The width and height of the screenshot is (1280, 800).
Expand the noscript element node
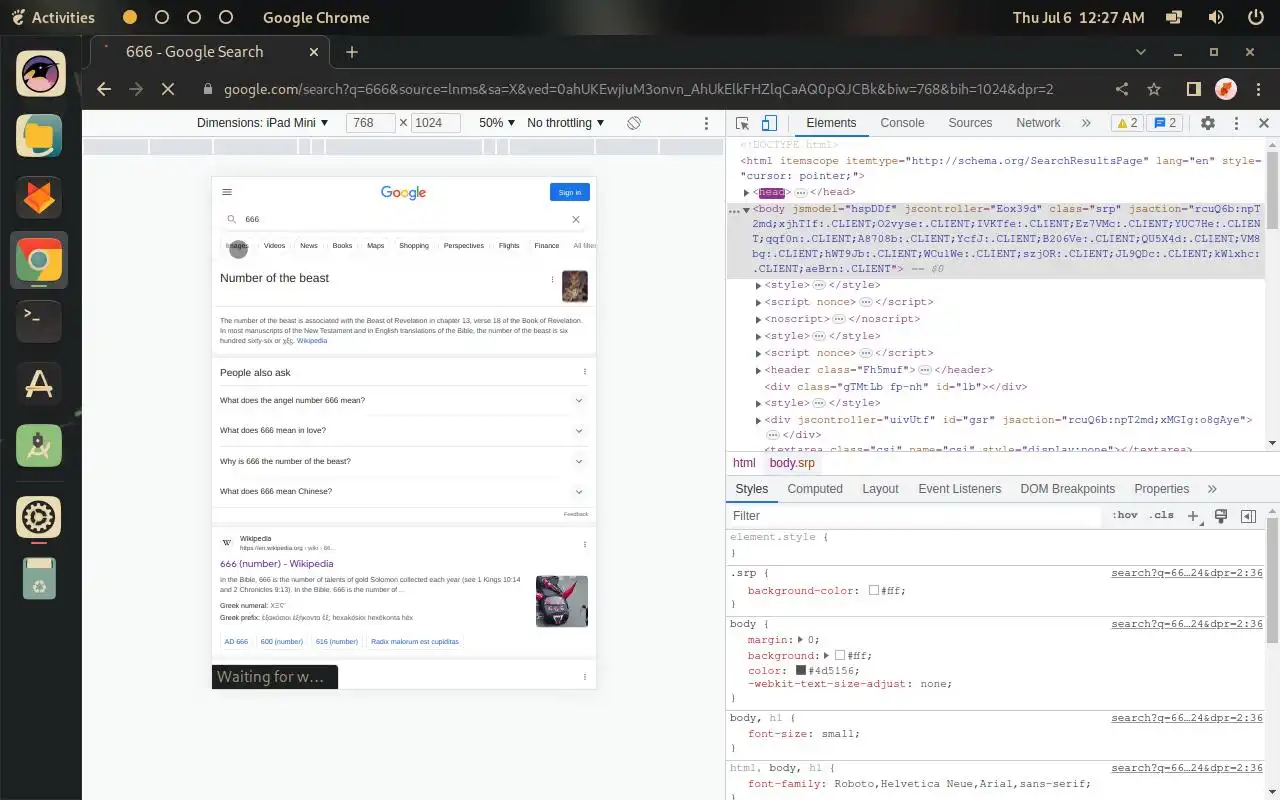click(x=759, y=319)
